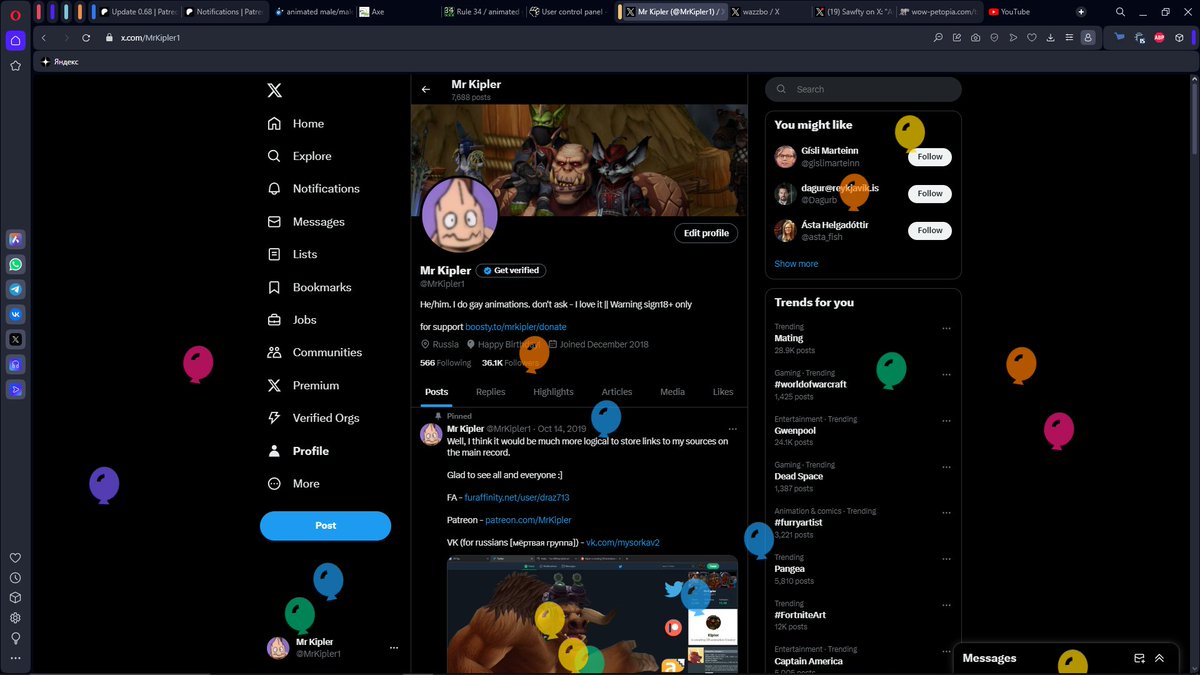Screen dimensions: 1200x675
Task: Click the X search field
Action: click(863, 89)
